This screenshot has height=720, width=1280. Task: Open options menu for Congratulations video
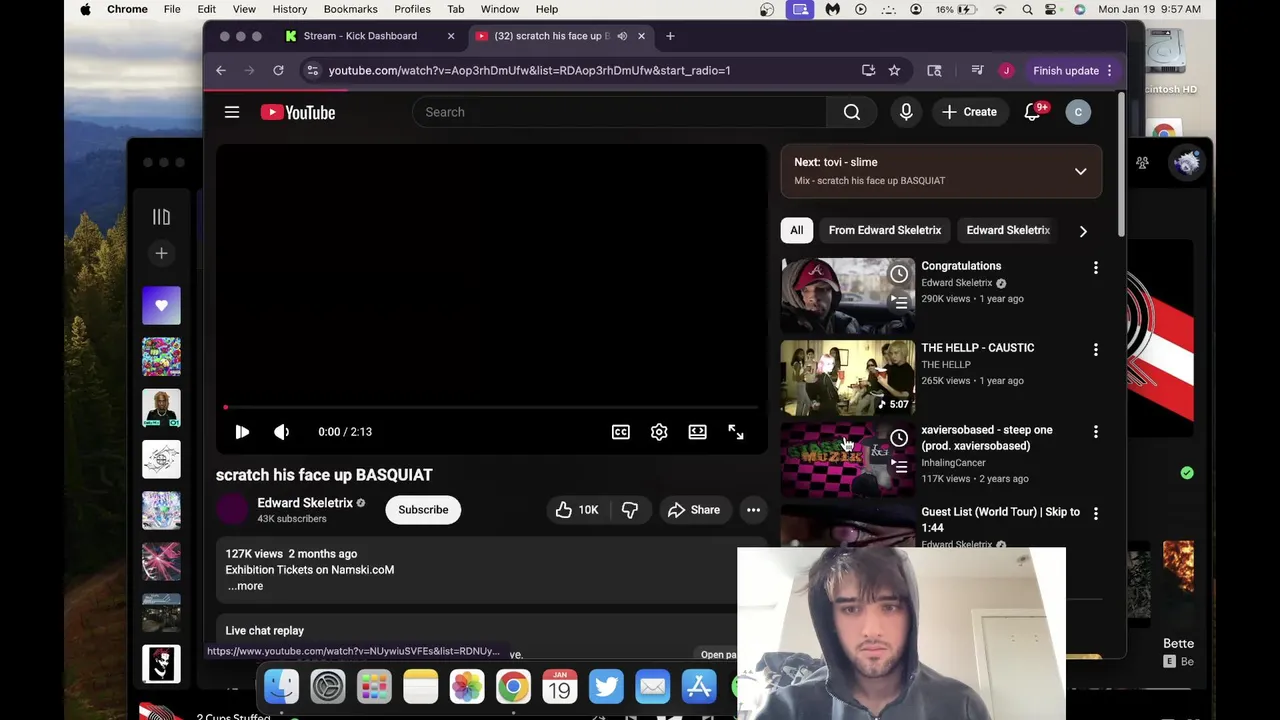1095,268
